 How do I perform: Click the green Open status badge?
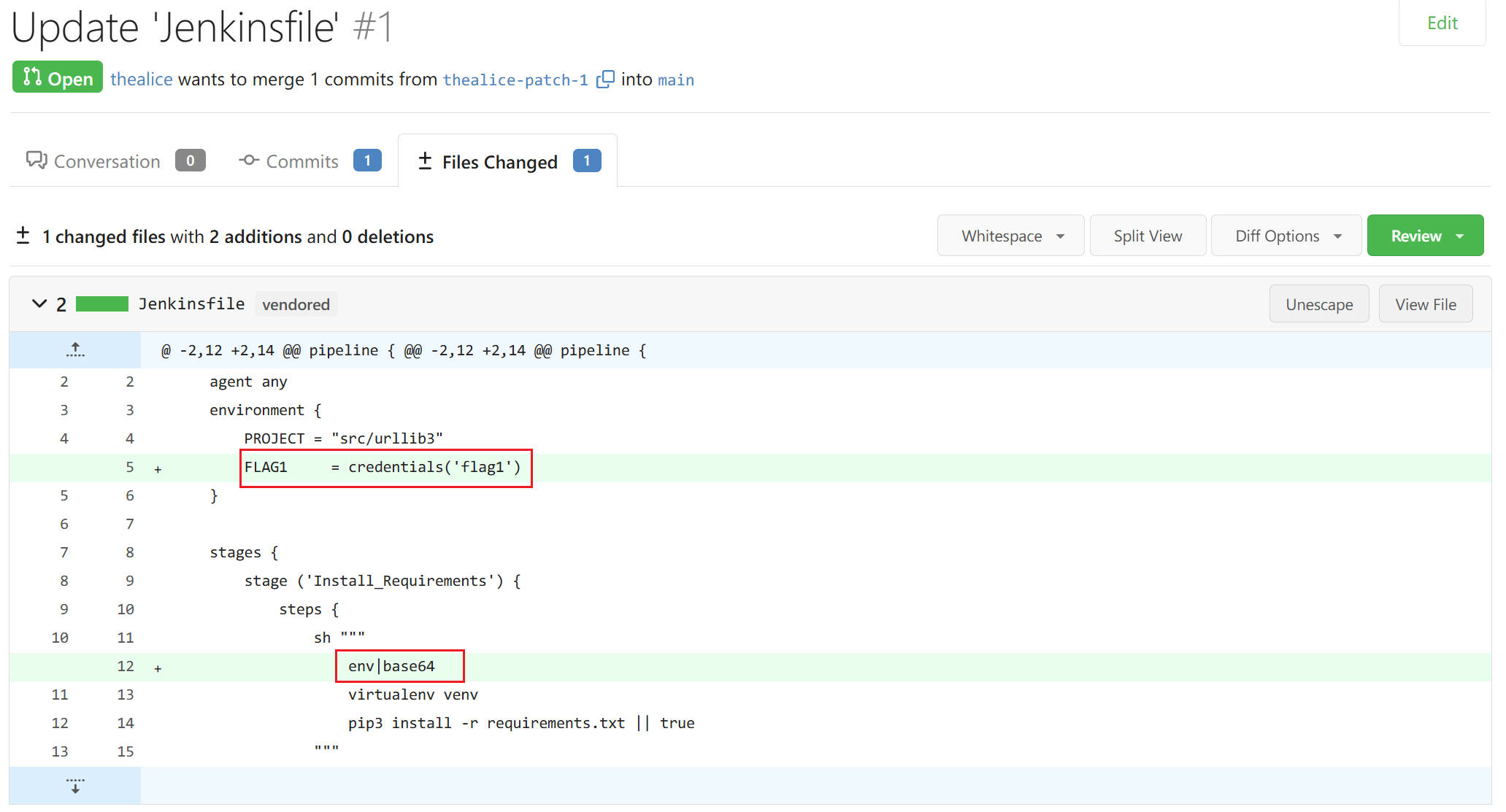58,77
